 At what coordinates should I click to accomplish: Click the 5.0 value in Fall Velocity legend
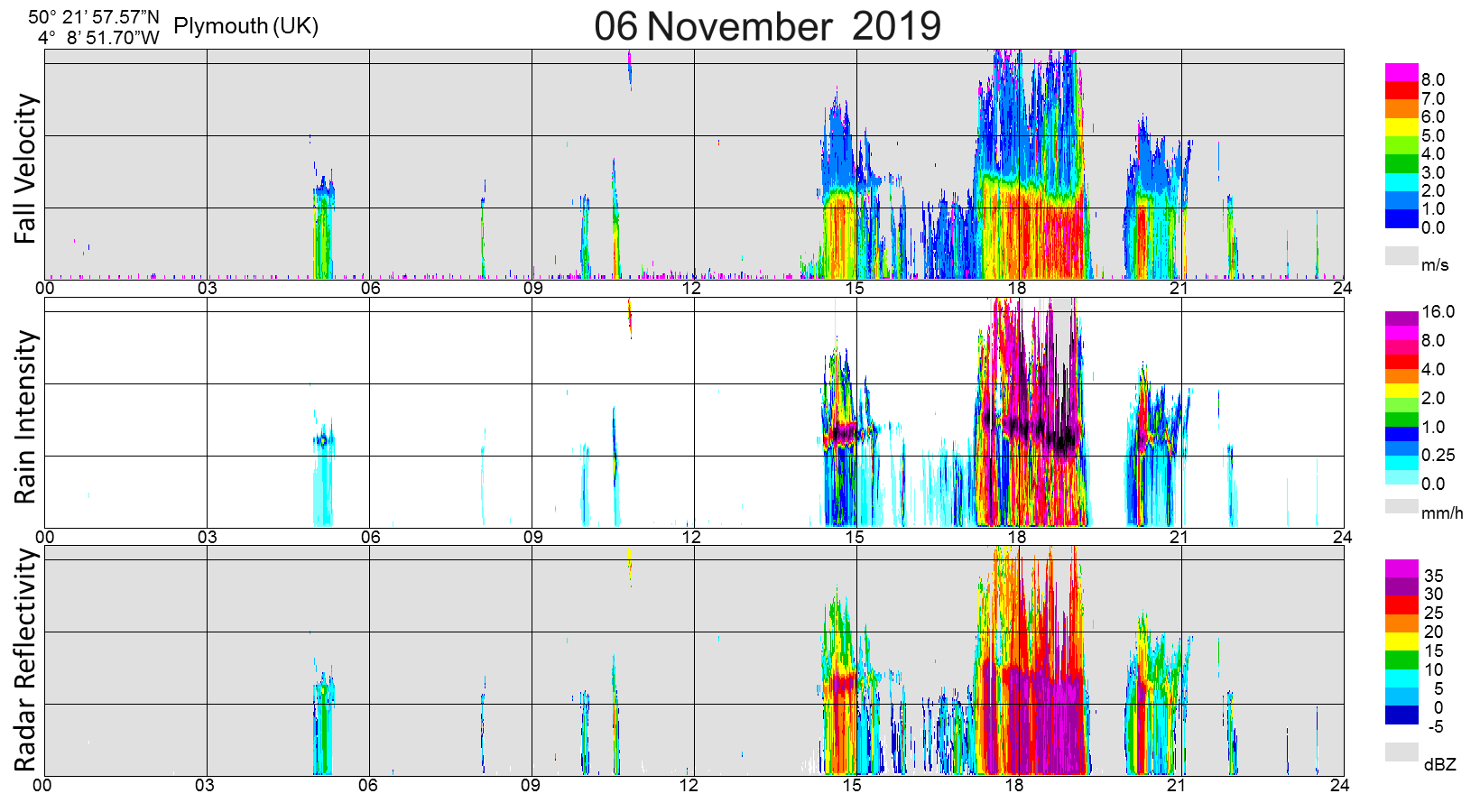pos(1433,135)
